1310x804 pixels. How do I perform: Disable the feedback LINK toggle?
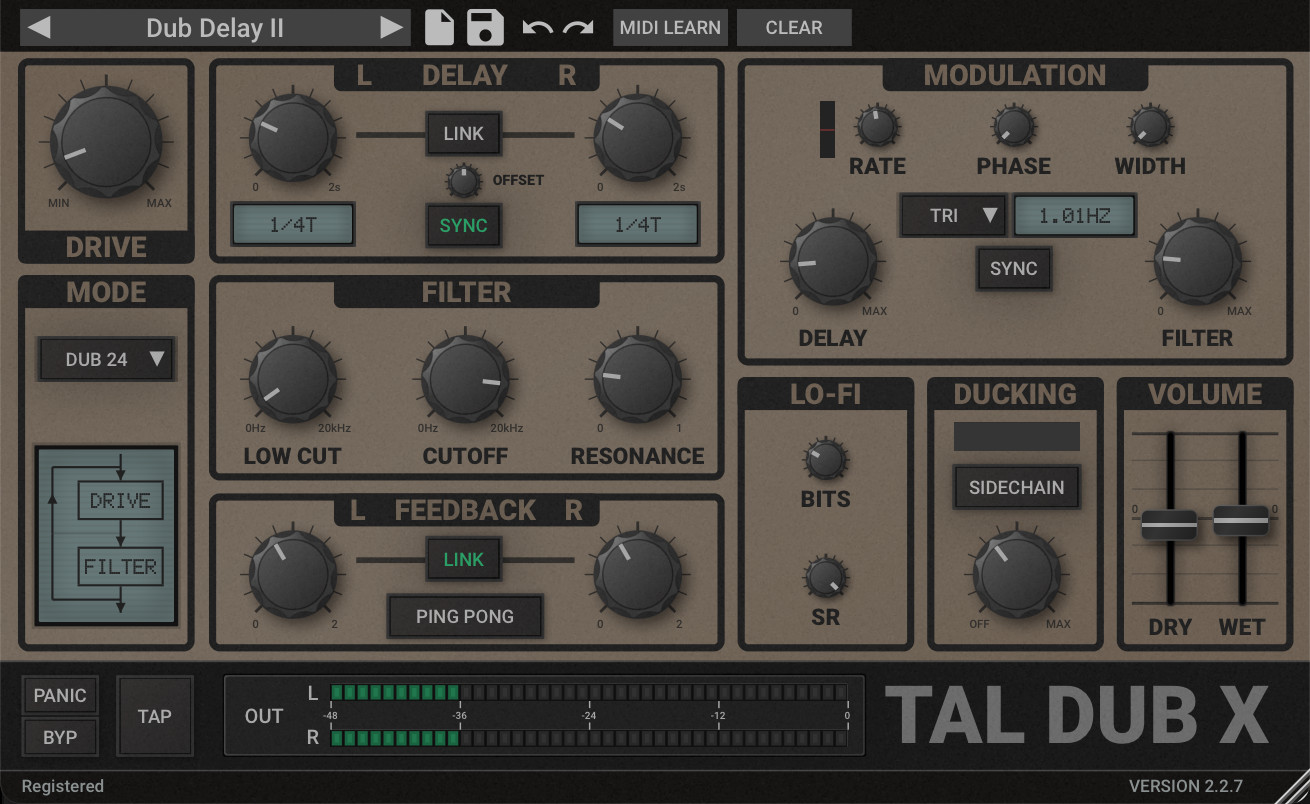point(463,560)
